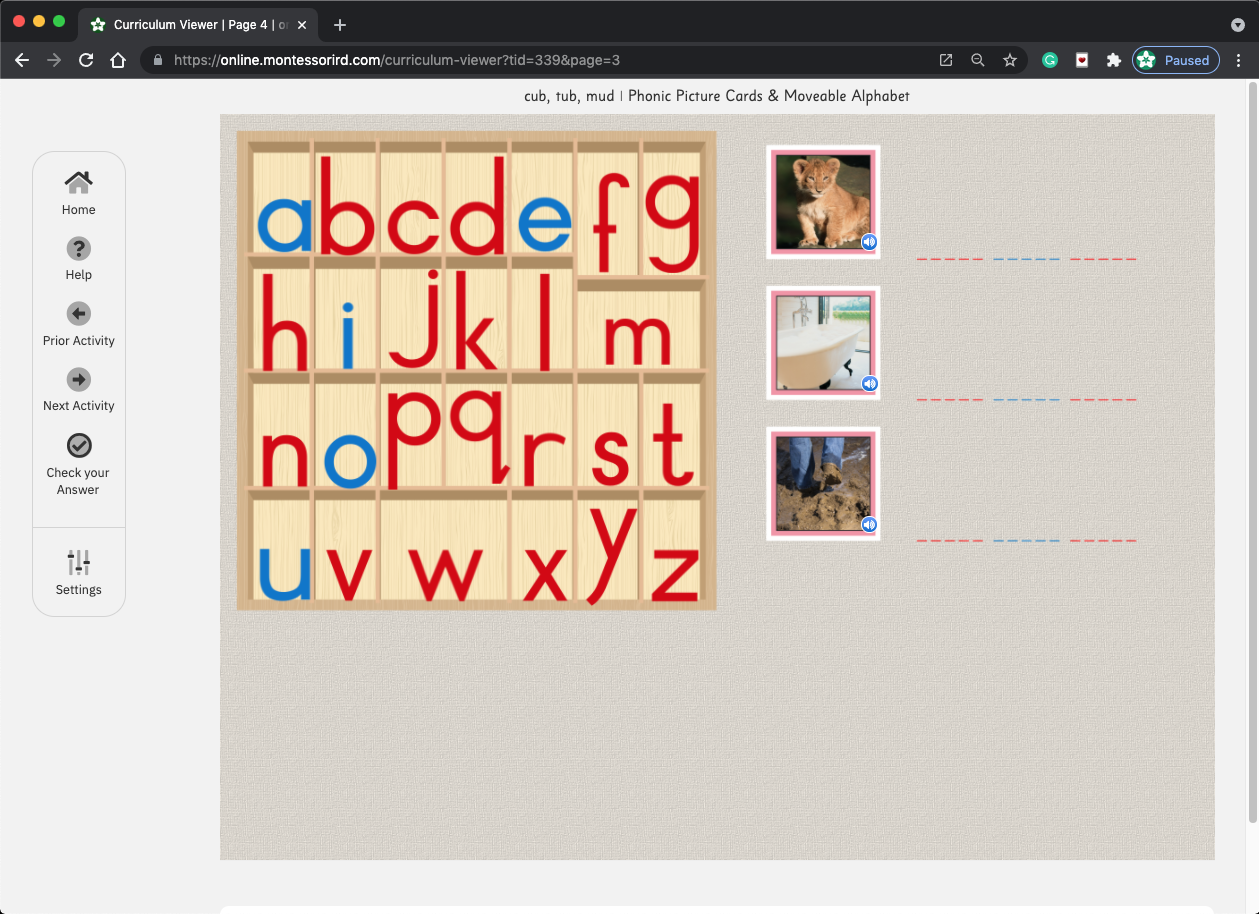The image size is (1259, 914).
Task: Open the browser home page
Action: pyautogui.click(x=118, y=60)
